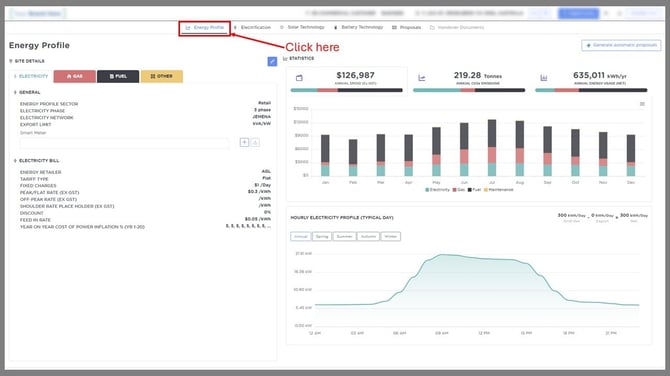The height and width of the screenshot is (376, 670).
Task: Click the blue edit pencil for Site Details
Action: [272, 62]
